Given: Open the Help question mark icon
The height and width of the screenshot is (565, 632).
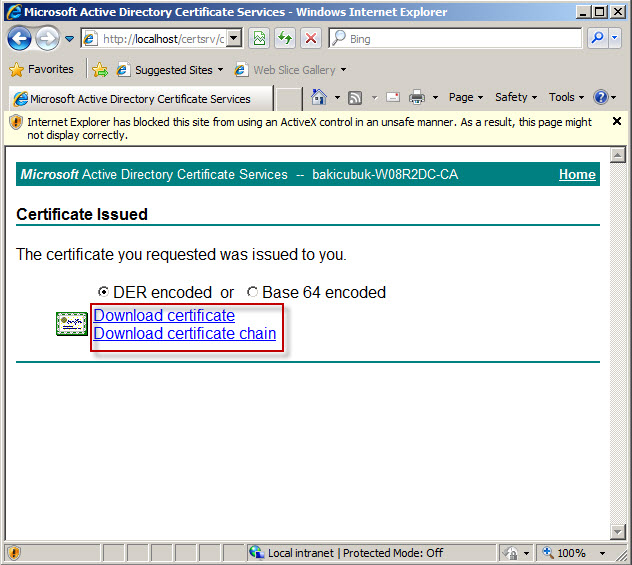Looking at the screenshot, I should pyautogui.click(x=601, y=97).
